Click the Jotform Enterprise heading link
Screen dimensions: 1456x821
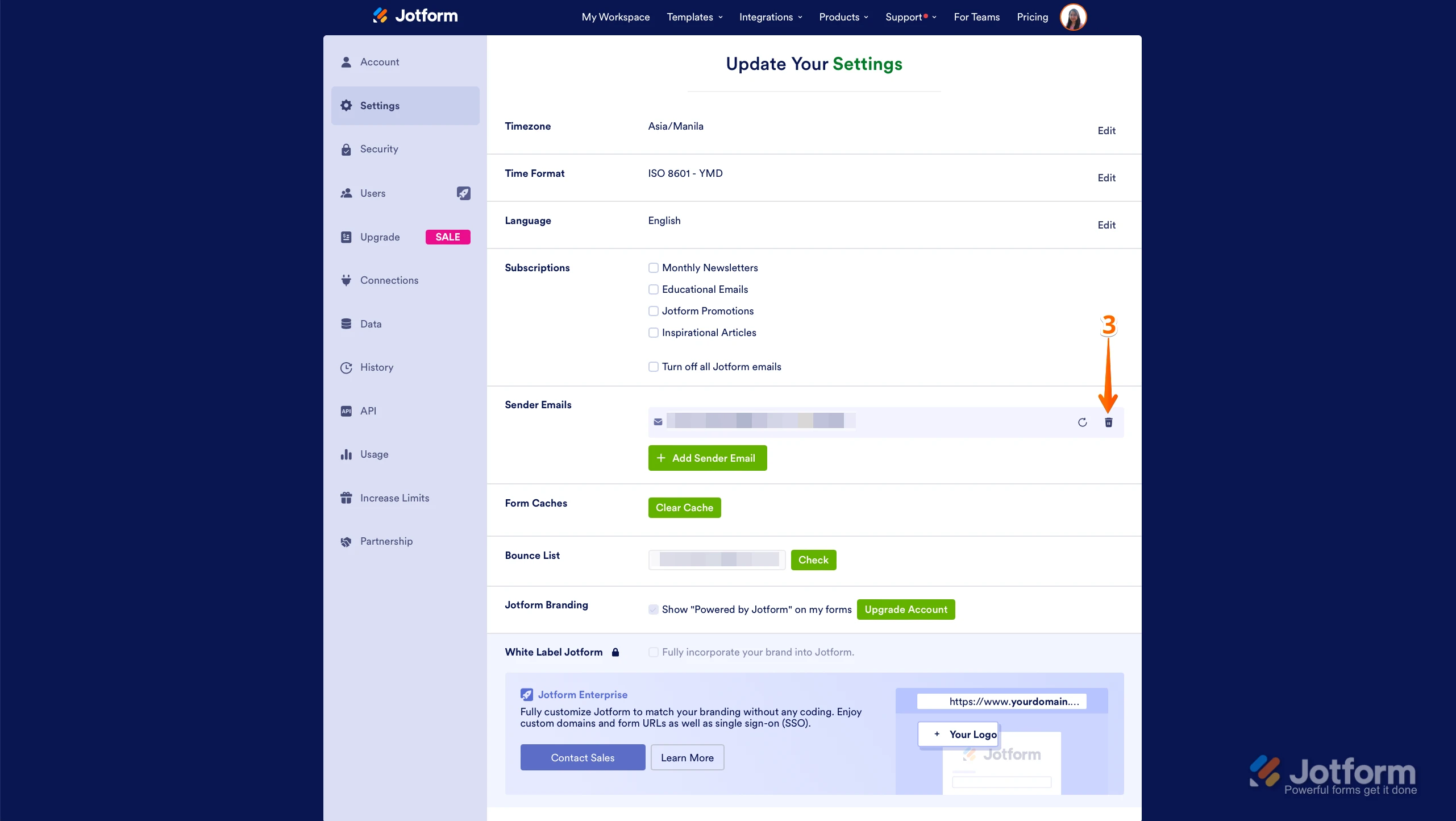click(x=583, y=695)
